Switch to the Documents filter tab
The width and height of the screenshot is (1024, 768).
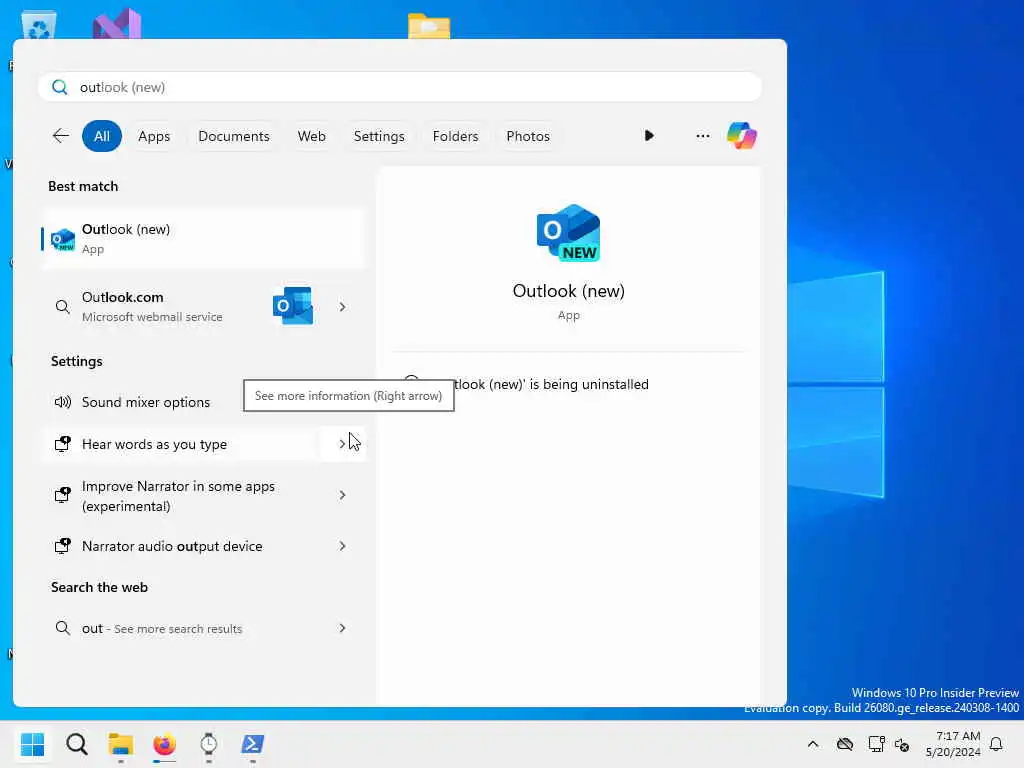click(234, 136)
